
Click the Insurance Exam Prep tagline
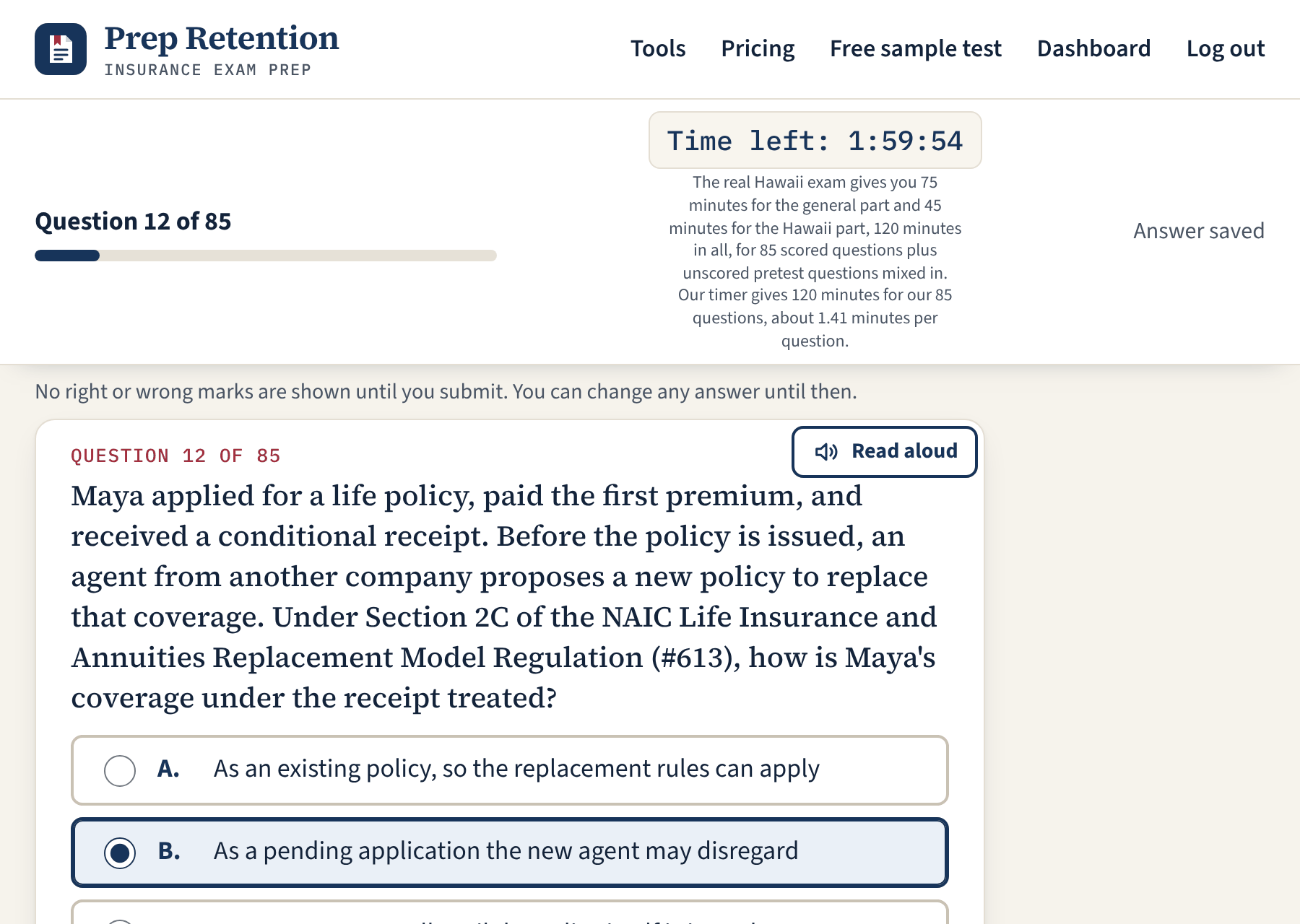click(208, 70)
